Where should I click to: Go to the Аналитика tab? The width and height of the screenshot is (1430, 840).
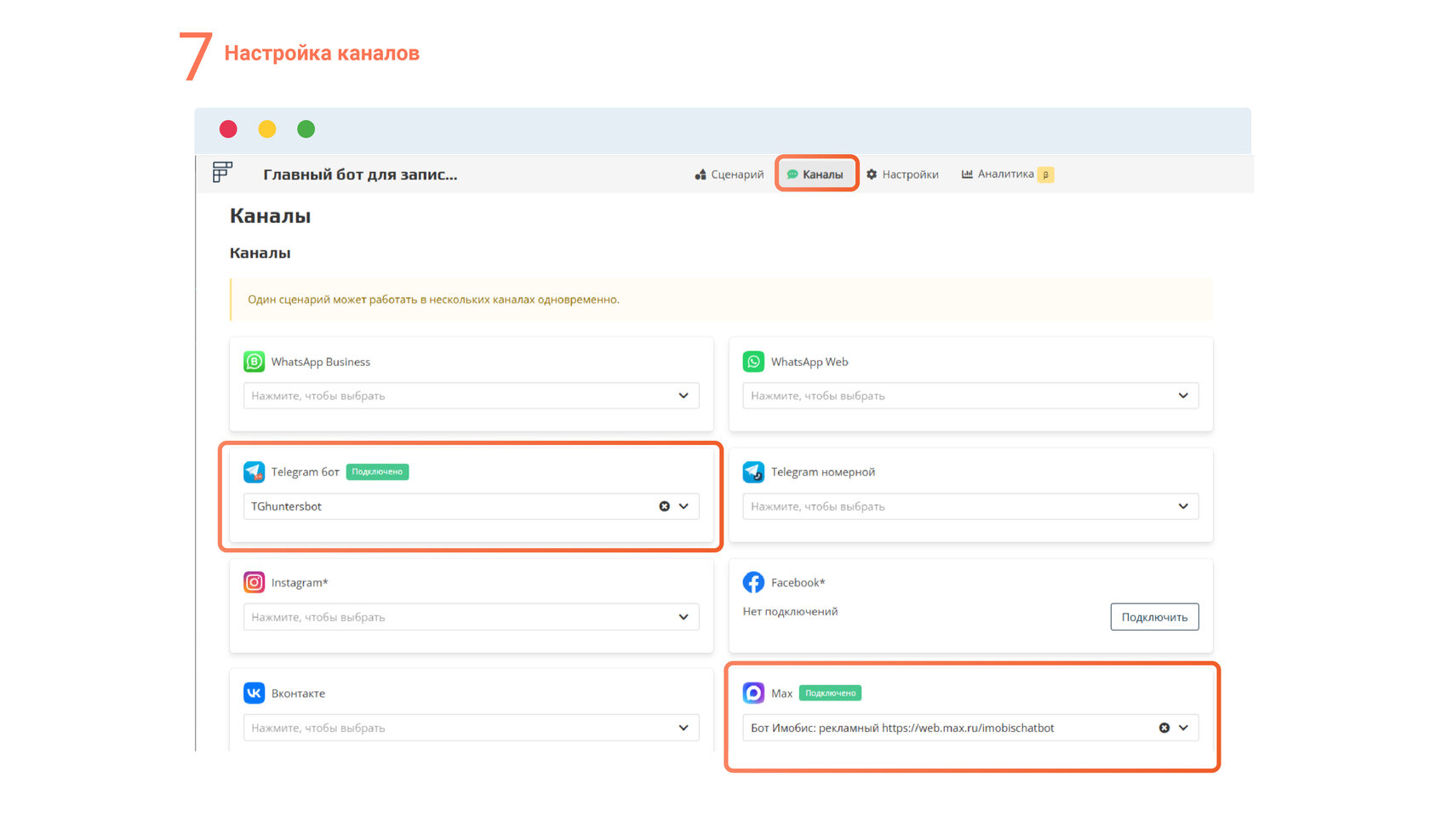point(998,174)
